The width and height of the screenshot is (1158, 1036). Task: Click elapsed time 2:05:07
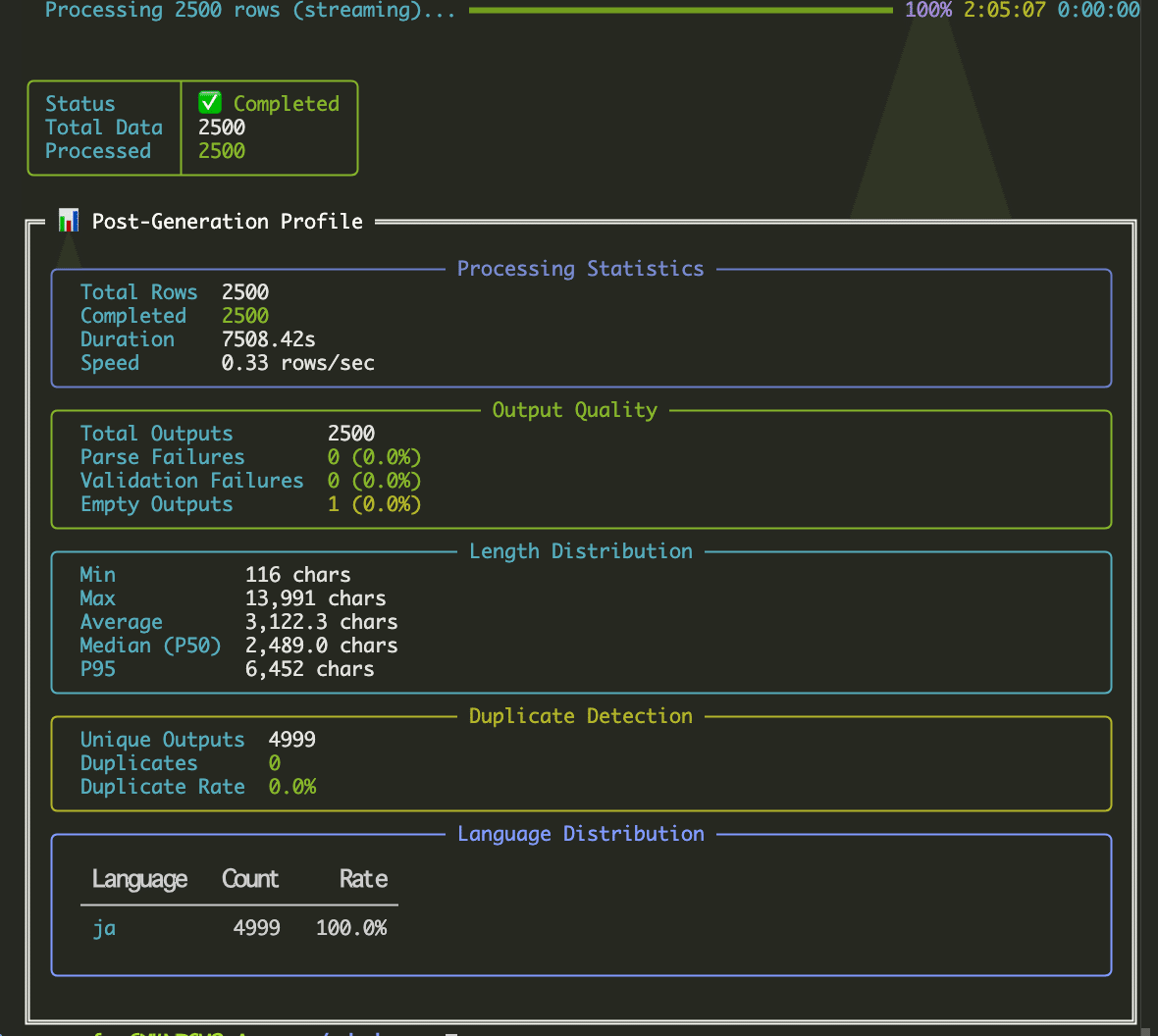(1004, 10)
